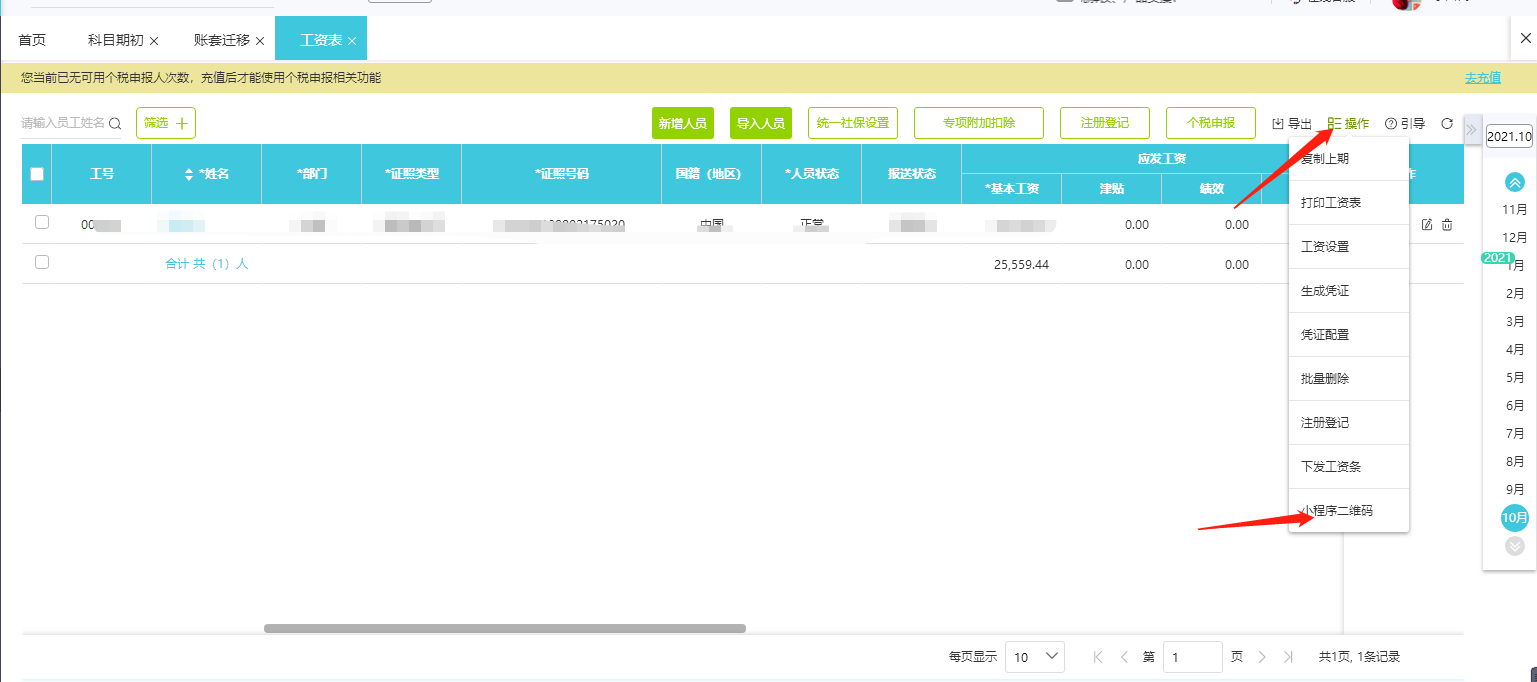The image size is (1537, 682).
Task: Open the 每页显示 page size dropdown
Action: click(1034, 657)
